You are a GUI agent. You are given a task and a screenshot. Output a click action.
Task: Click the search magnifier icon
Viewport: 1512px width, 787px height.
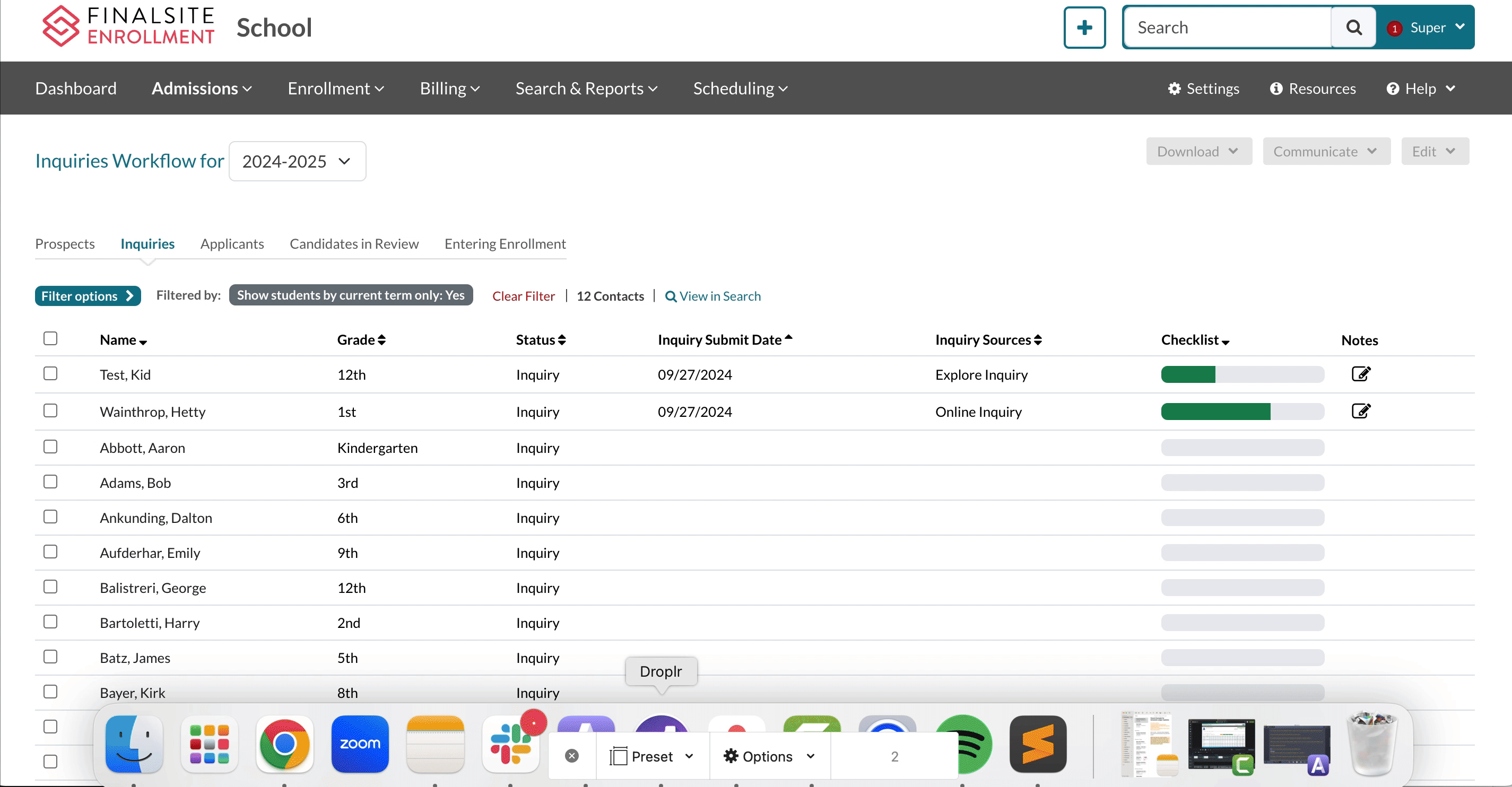pyautogui.click(x=1353, y=28)
